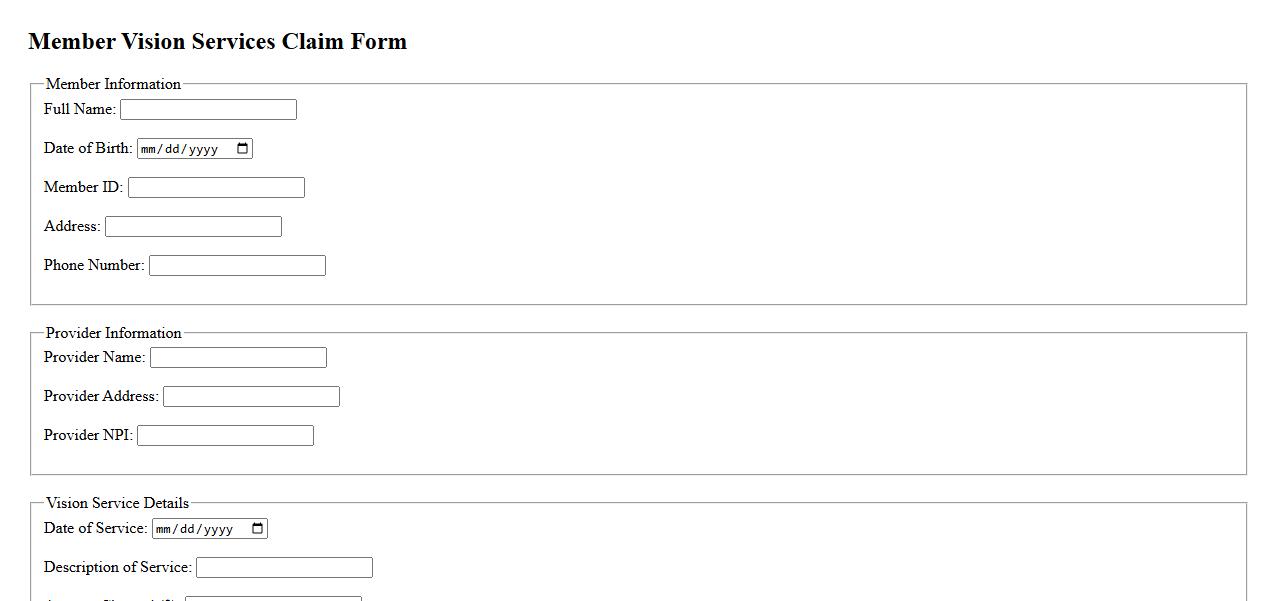This screenshot has width=1278, height=601.
Task: Open the Date of Birth calendar picker
Action: pyautogui.click(x=242, y=149)
